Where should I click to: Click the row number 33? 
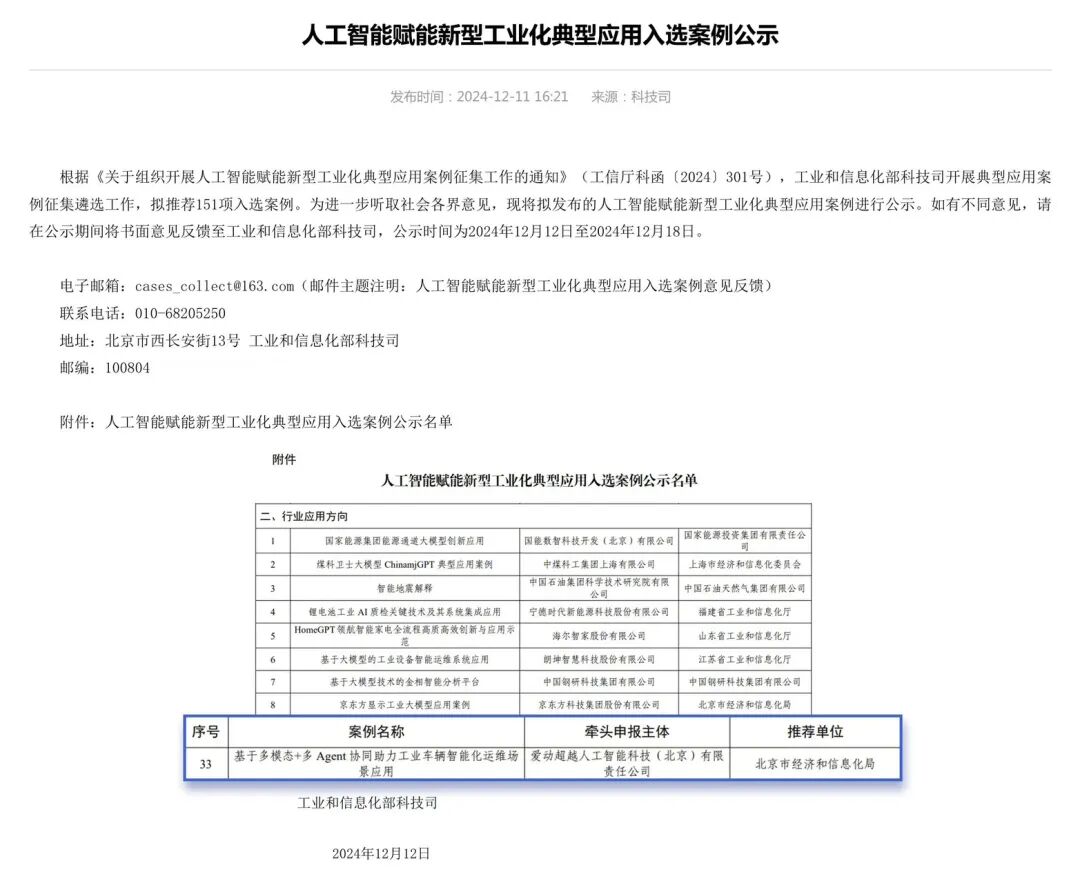coord(205,764)
